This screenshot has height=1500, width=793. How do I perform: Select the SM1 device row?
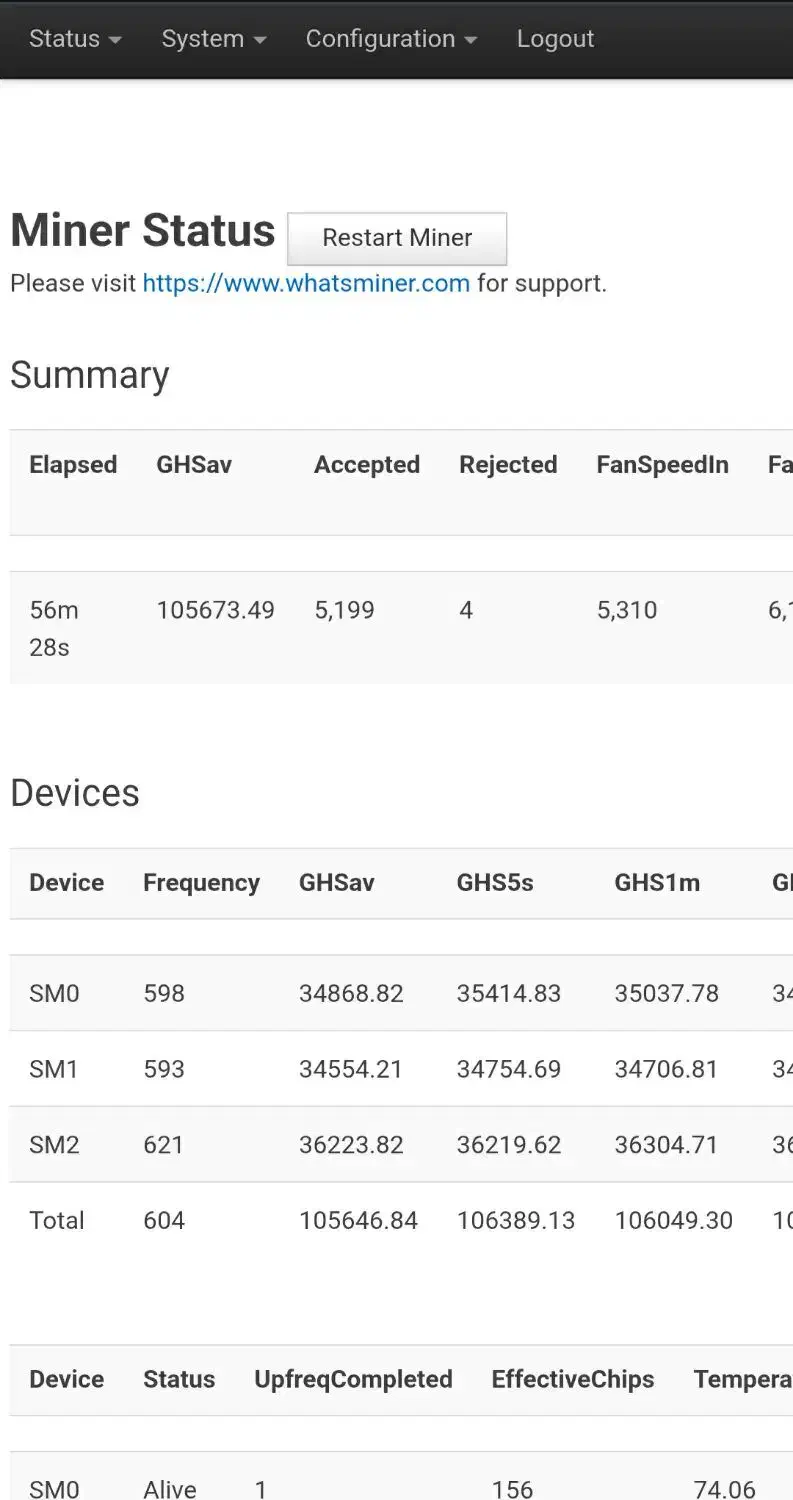54,1069
